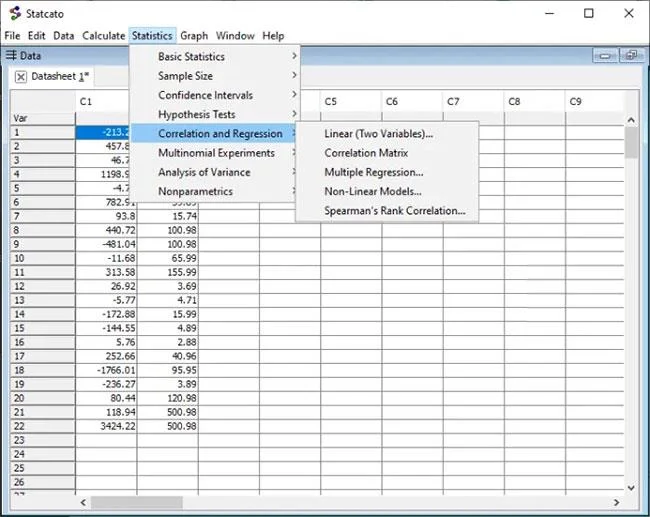Click the vertical scrollbar up arrow
The height and width of the screenshot is (517, 650).
tap(631, 120)
